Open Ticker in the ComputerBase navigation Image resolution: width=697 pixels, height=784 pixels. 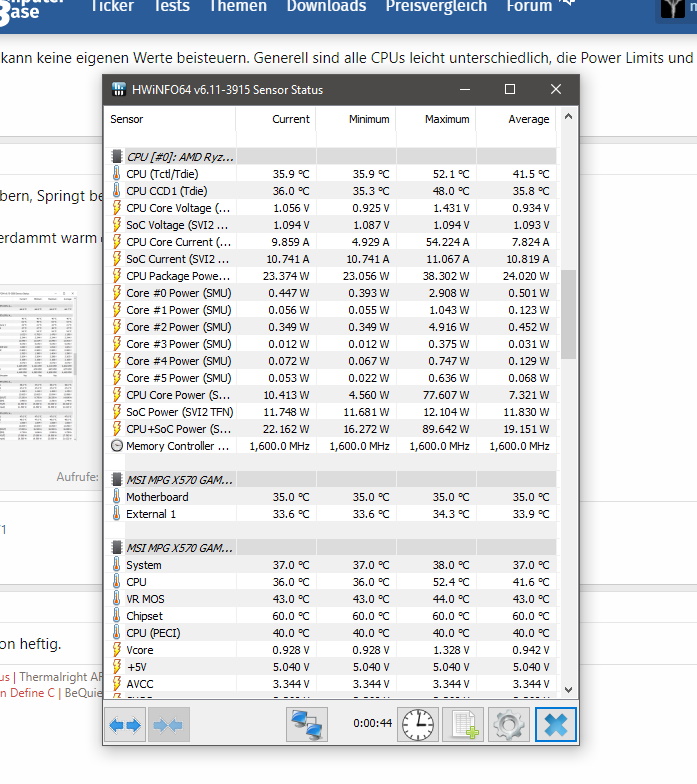coord(112,6)
